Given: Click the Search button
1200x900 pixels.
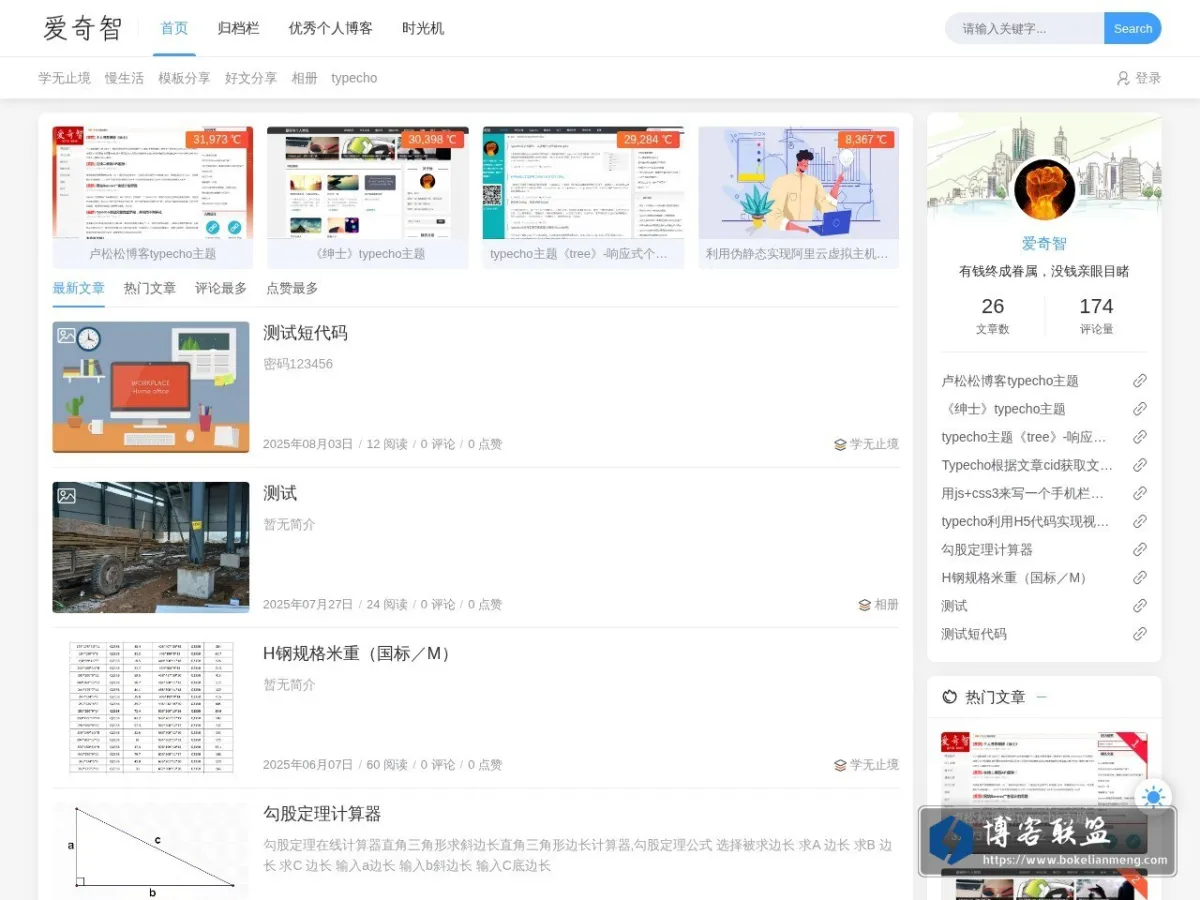Looking at the screenshot, I should click(x=1133, y=28).
